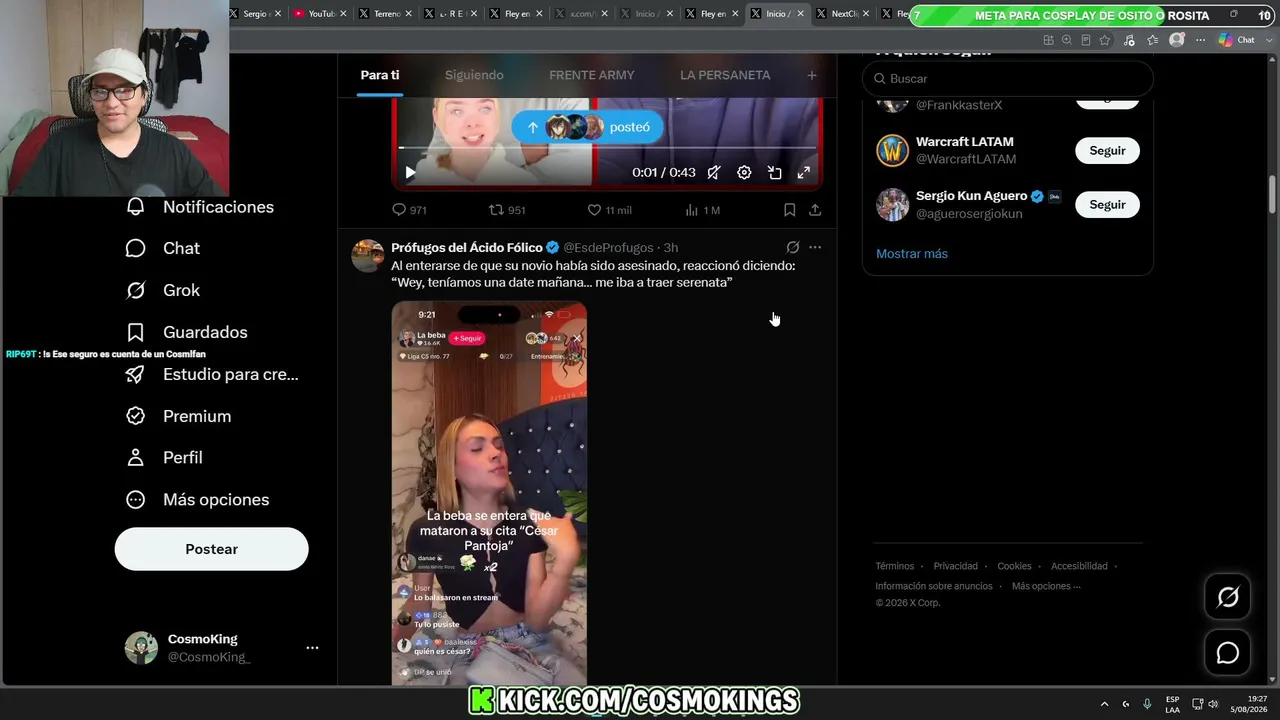
Task: Show hidden icons in system tray
Action: [x=1104, y=704]
